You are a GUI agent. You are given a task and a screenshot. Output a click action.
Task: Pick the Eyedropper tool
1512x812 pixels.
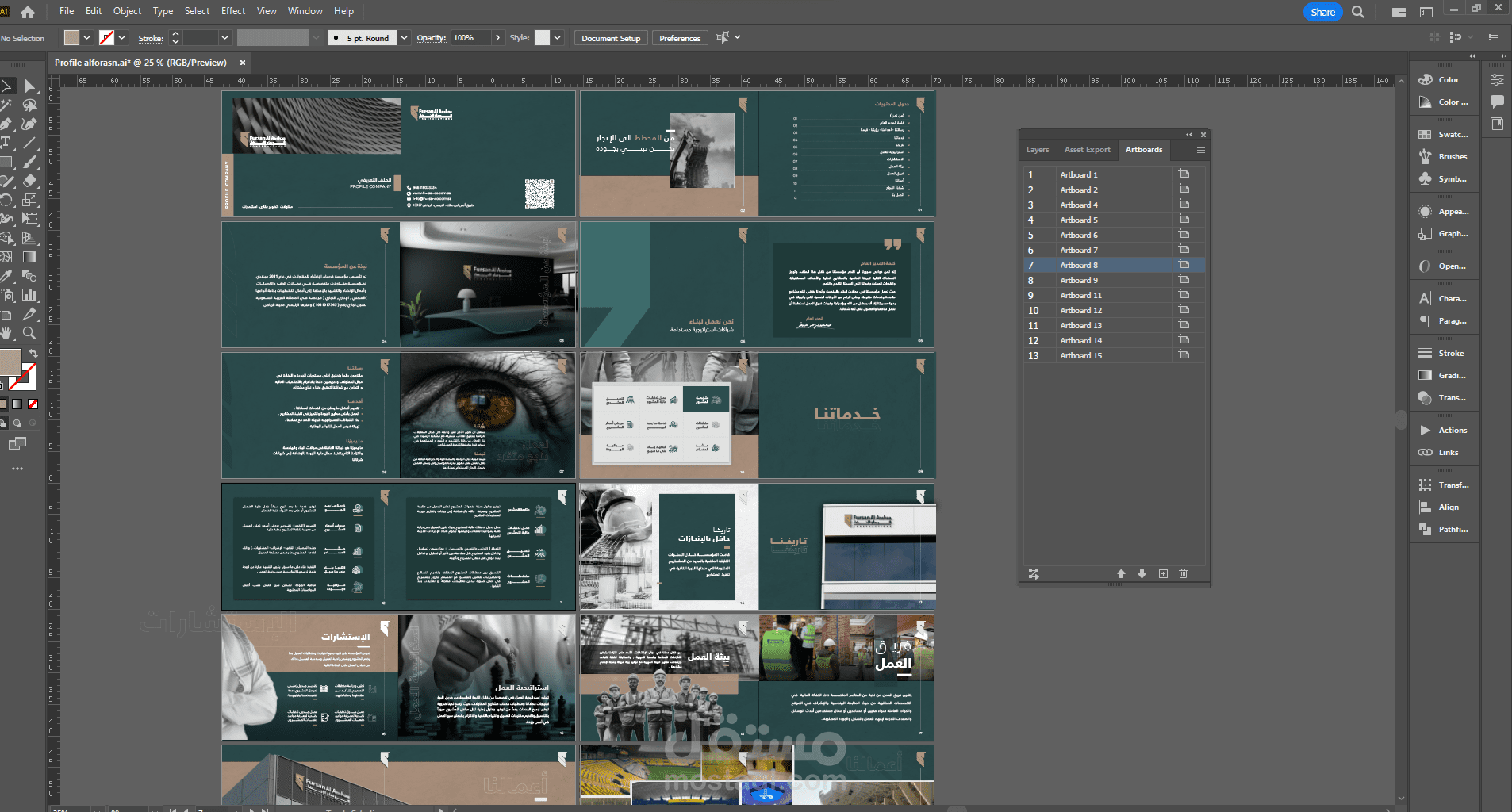[6, 276]
